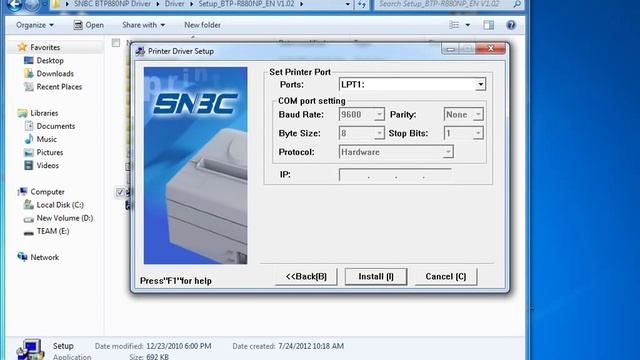Click the Favorites star icon

point(22,47)
